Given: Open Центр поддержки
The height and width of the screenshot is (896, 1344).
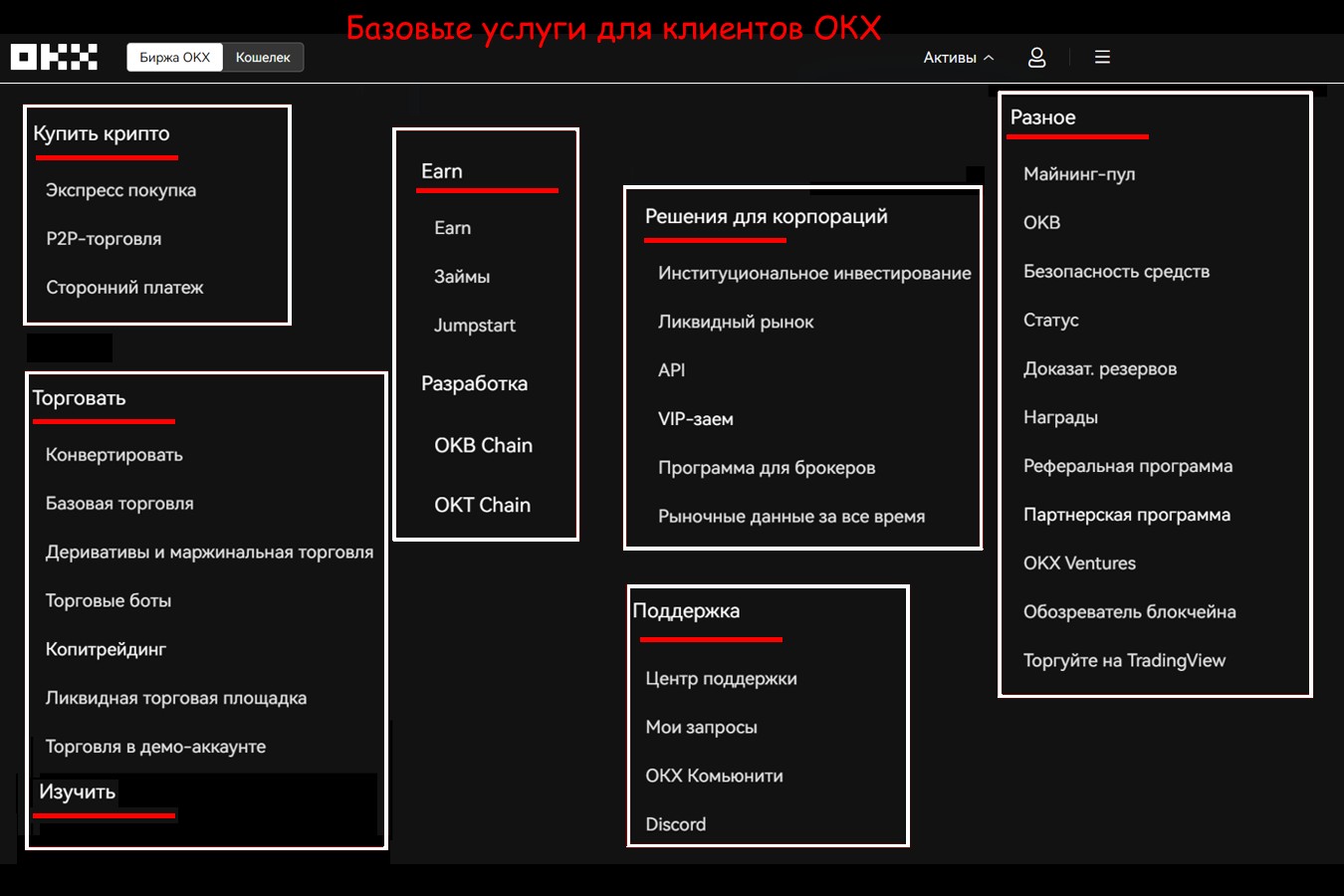Looking at the screenshot, I should coord(722,679).
